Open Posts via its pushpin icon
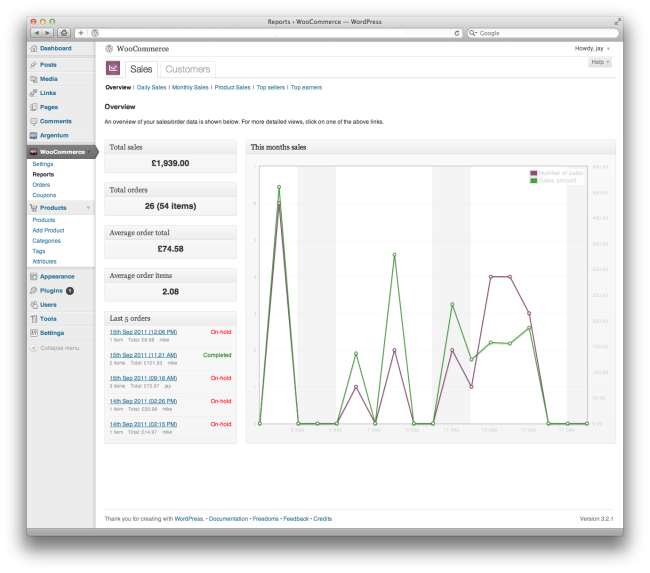This screenshot has height=573, width=650. [x=34, y=64]
